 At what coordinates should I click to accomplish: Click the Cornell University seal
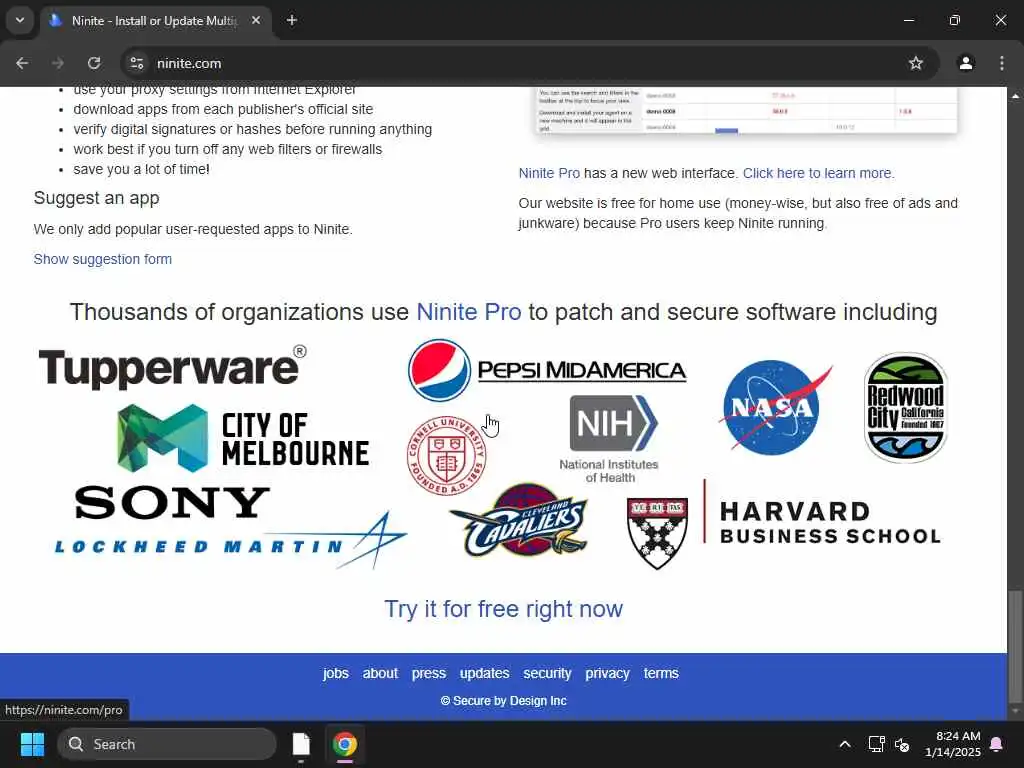447,455
